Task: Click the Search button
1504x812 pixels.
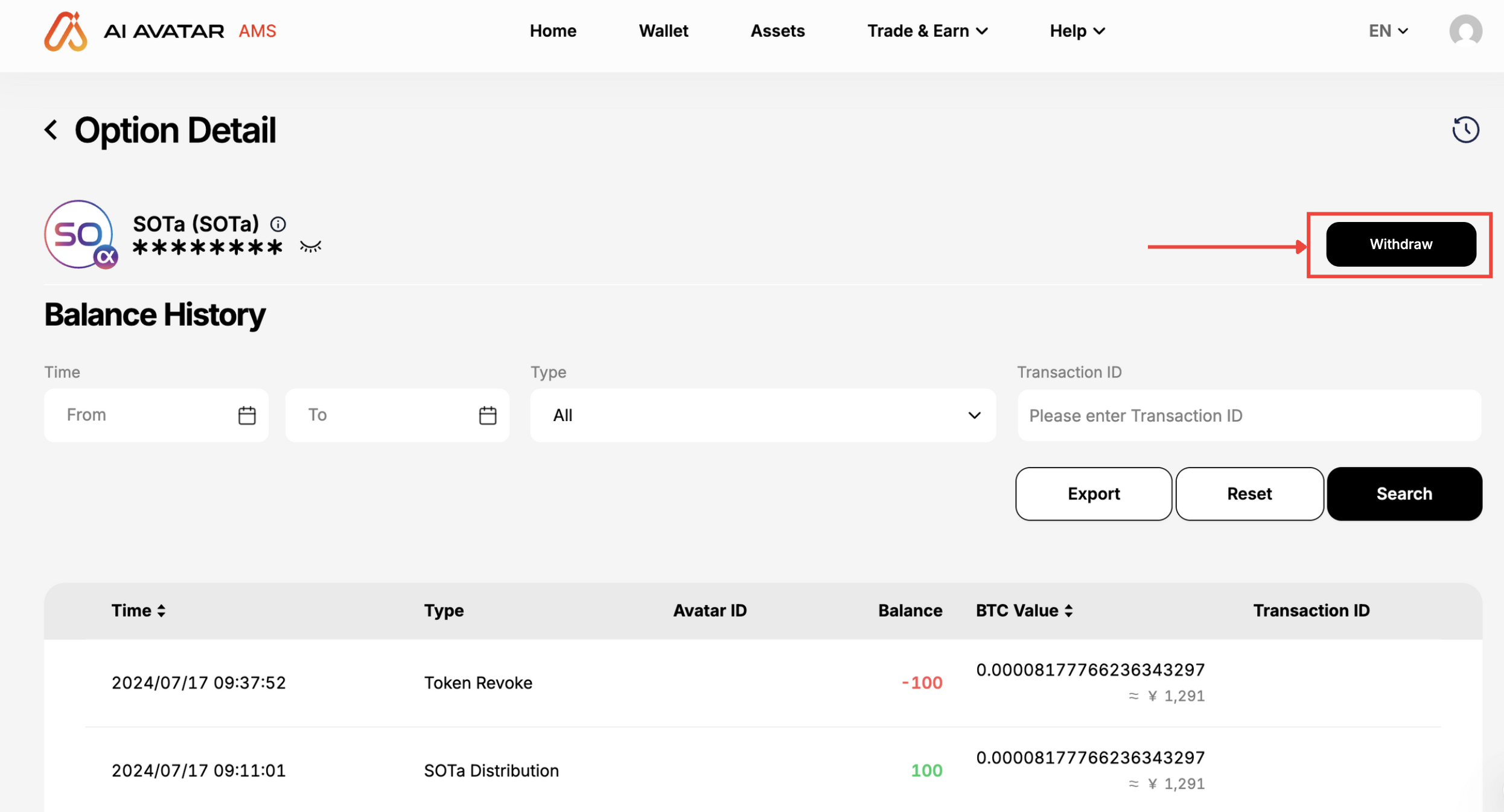Action: tap(1404, 493)
